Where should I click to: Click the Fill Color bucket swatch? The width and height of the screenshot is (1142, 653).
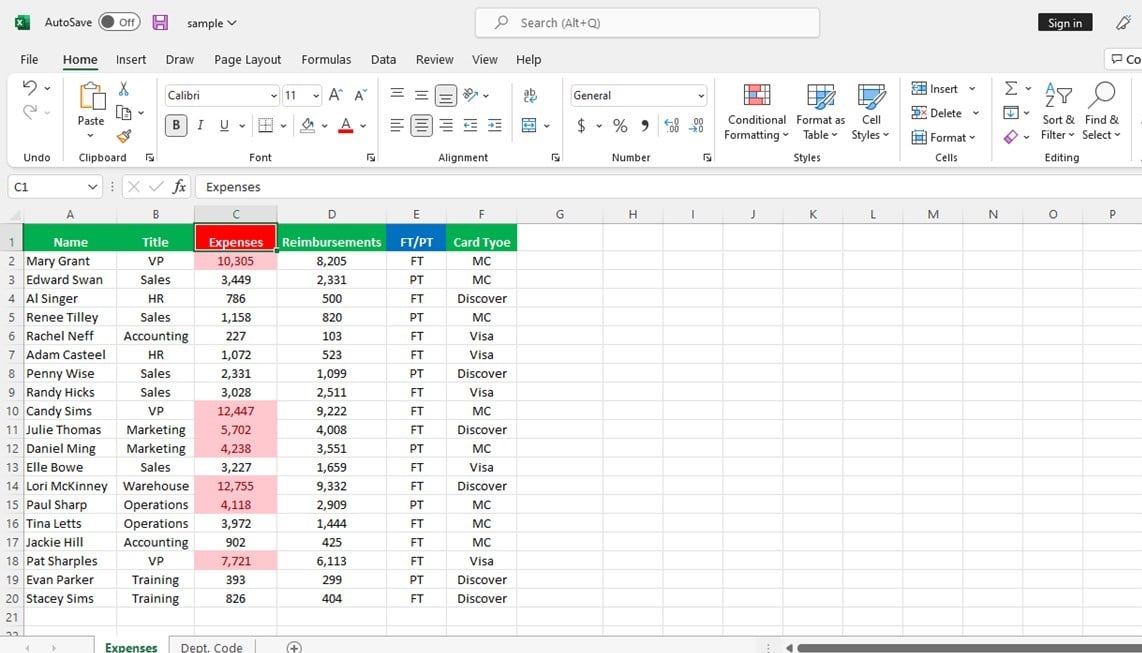[307, 125]
